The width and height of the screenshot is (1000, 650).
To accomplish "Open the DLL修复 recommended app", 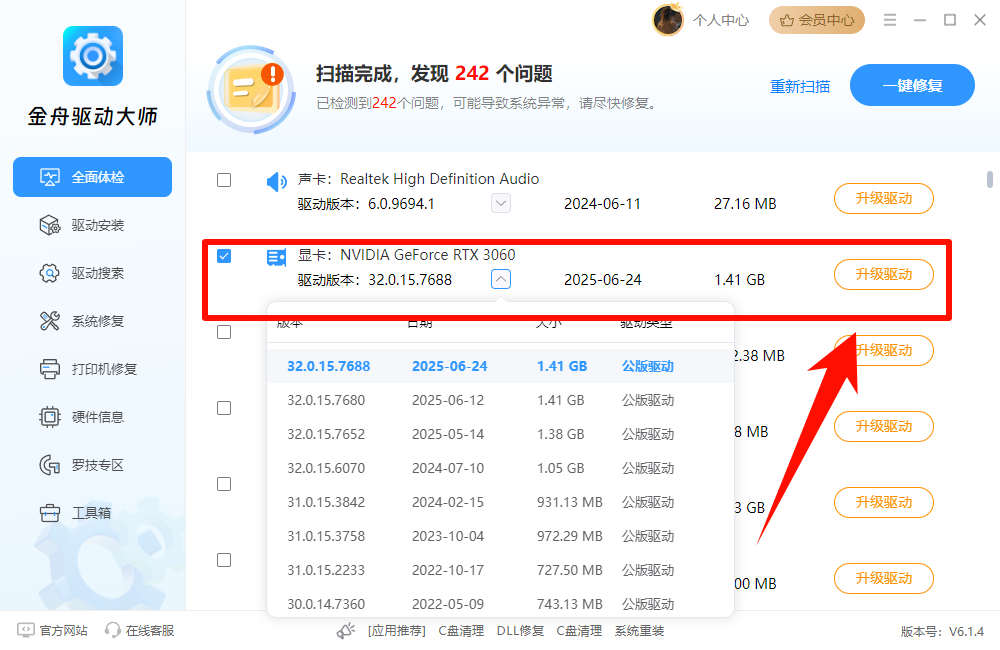I will (520, 631).
